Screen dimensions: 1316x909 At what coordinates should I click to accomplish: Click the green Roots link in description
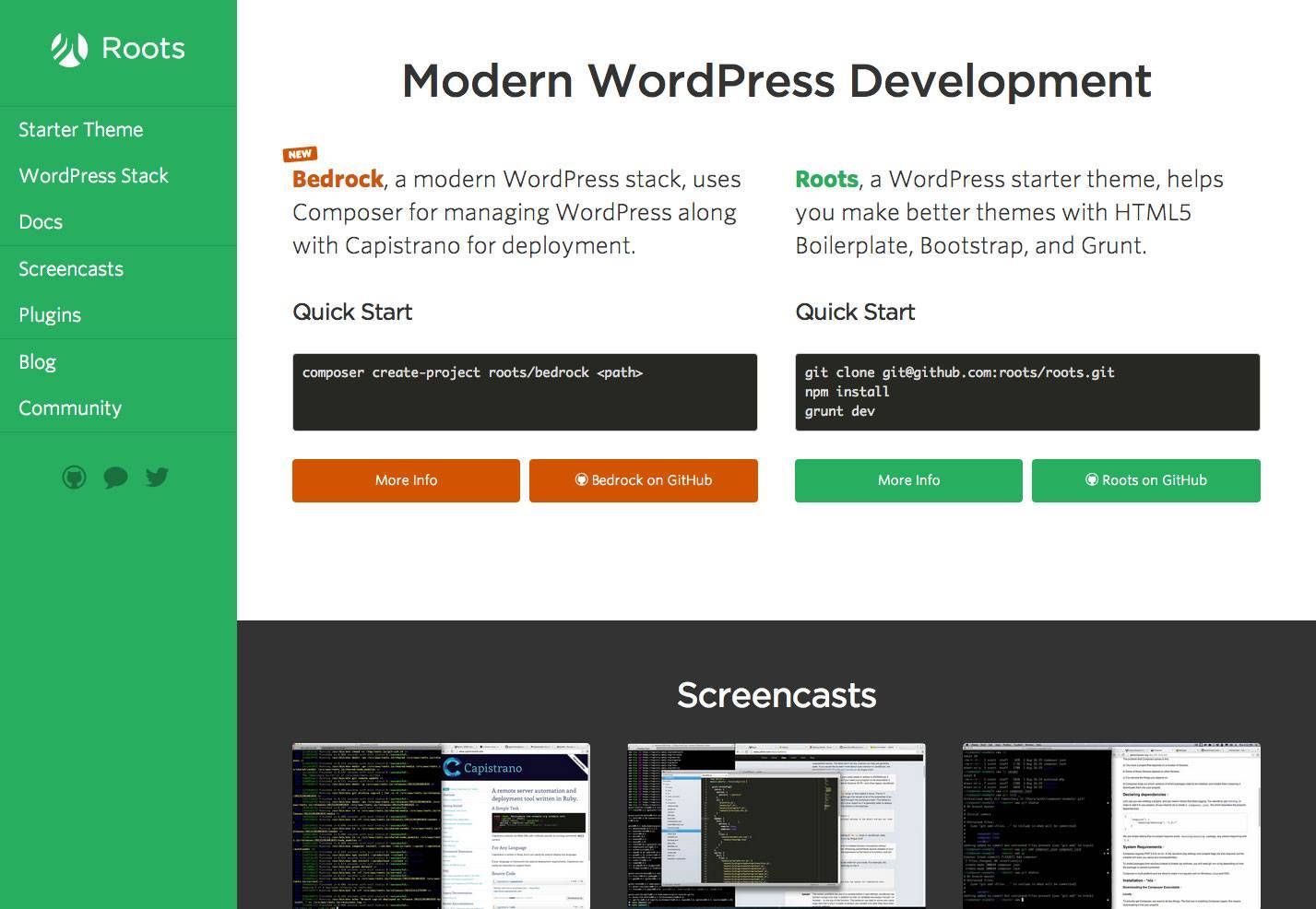826,179
